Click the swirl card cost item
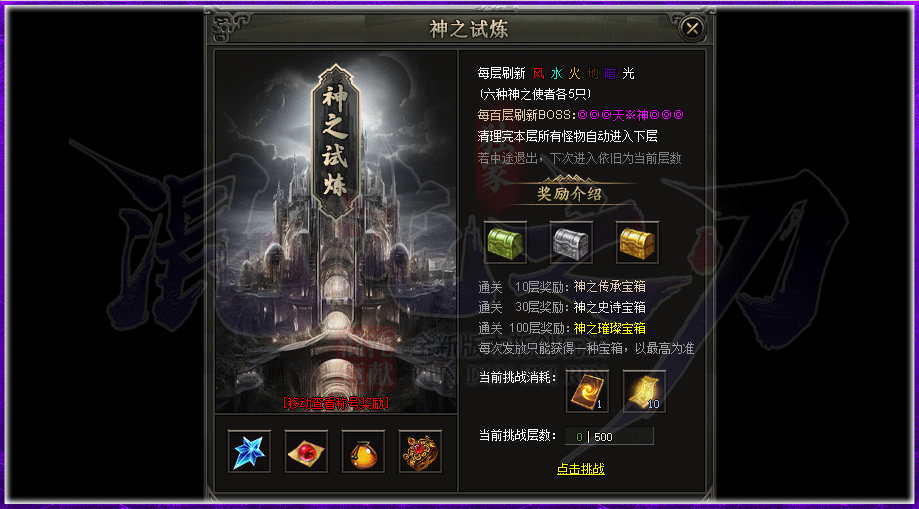Image resolution: width=919 pixels, height=509 pixels. click(587, 391)
